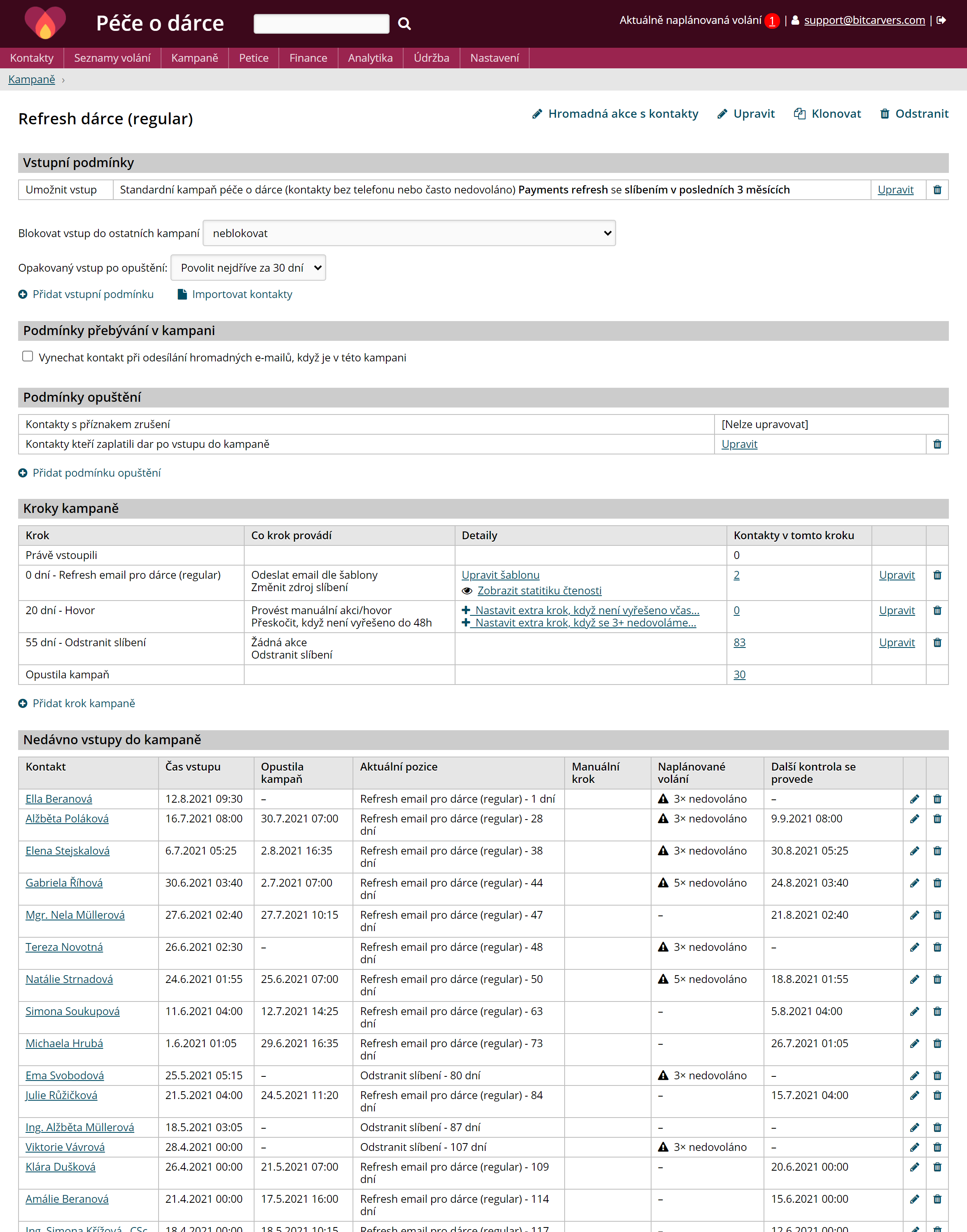The height and width of the screenshot is (1232, 967).
Task: Click the search magnifier icon
Action: (x=404, y=24)
